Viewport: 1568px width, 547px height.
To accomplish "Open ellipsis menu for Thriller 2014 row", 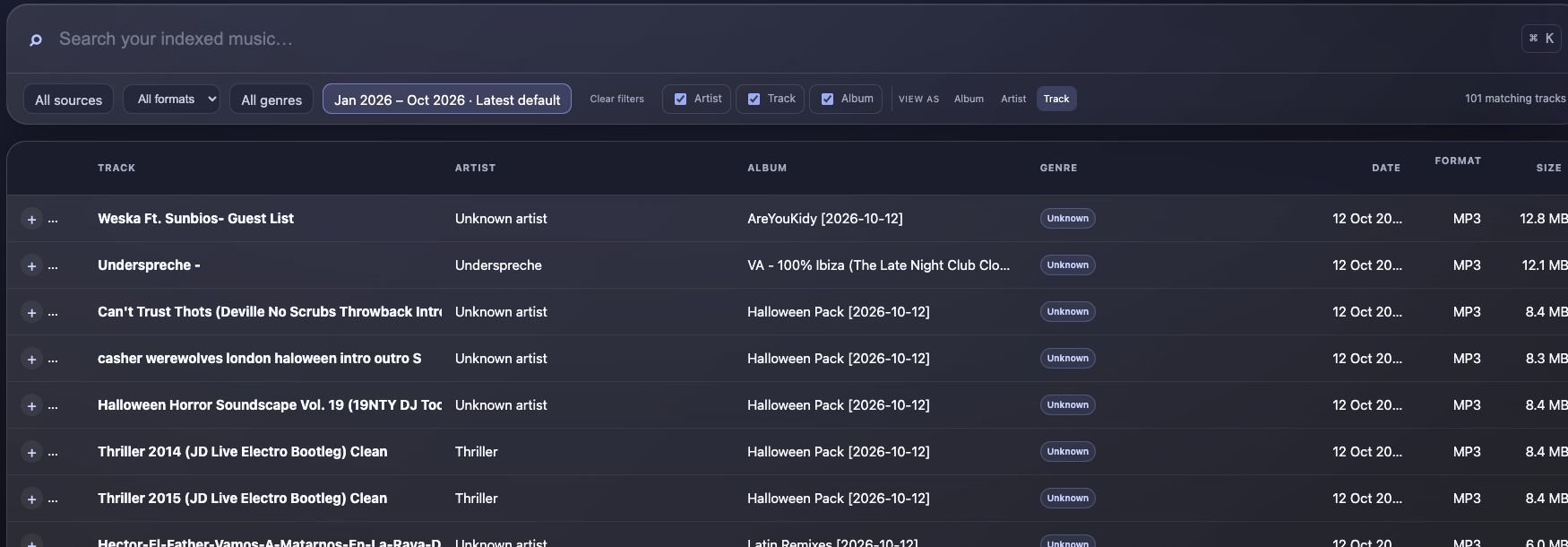I will [53, 453].
